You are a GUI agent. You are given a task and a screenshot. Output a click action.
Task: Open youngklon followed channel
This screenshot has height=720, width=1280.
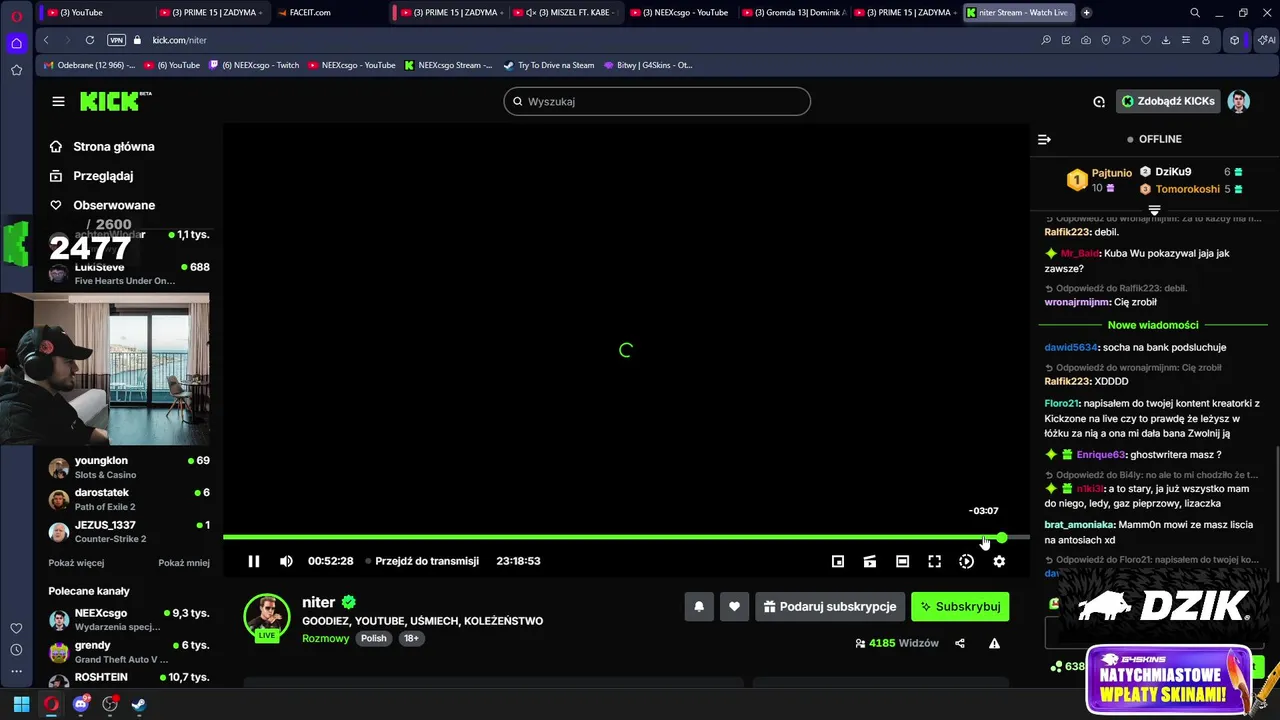tap(128, 467)
